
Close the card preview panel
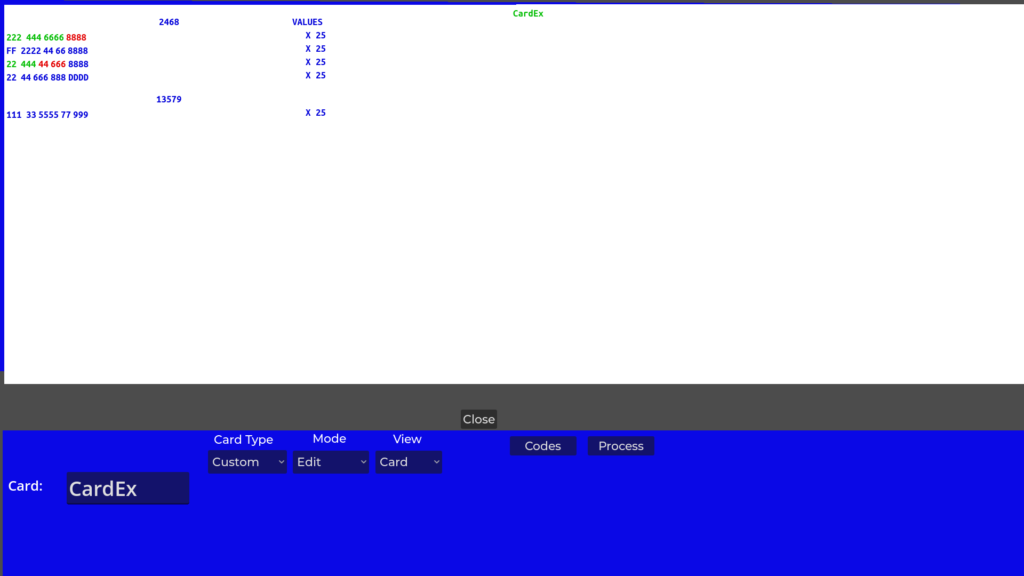[x=478, y=419]
